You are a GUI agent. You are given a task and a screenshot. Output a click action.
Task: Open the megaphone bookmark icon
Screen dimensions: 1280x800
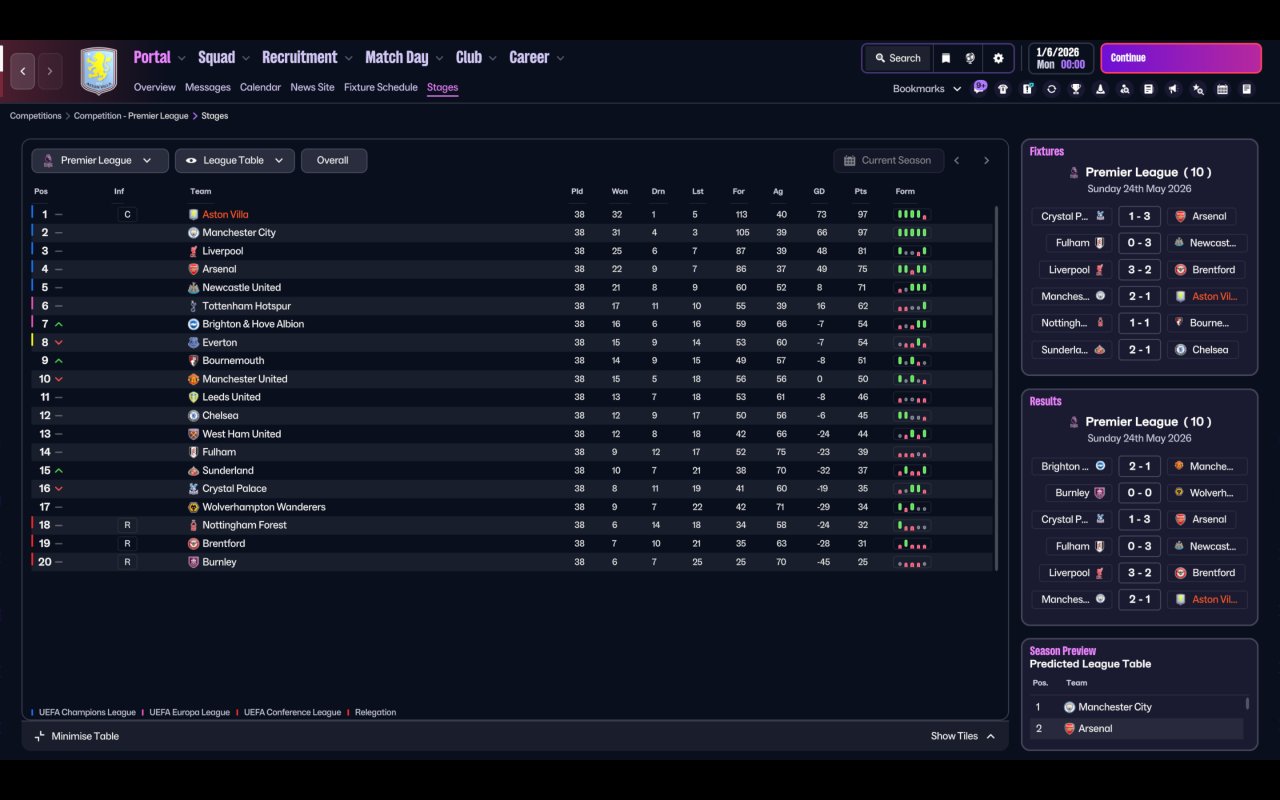1173,89
